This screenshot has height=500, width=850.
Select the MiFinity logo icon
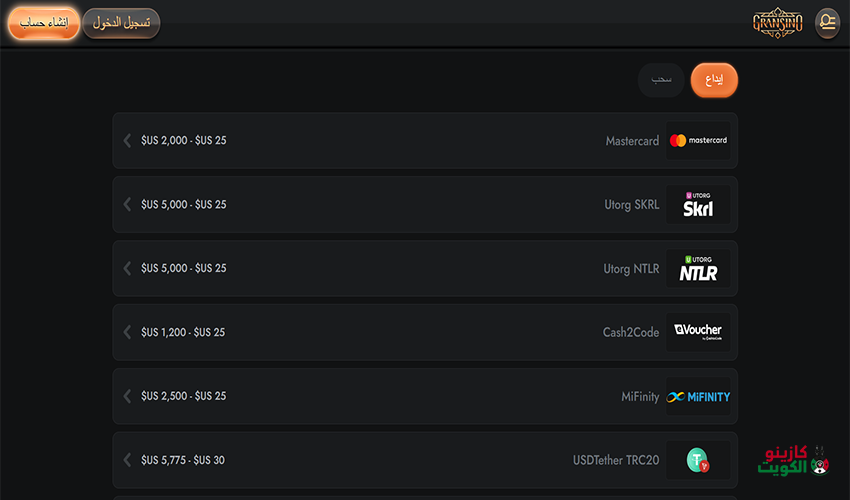tap(698, 396)
